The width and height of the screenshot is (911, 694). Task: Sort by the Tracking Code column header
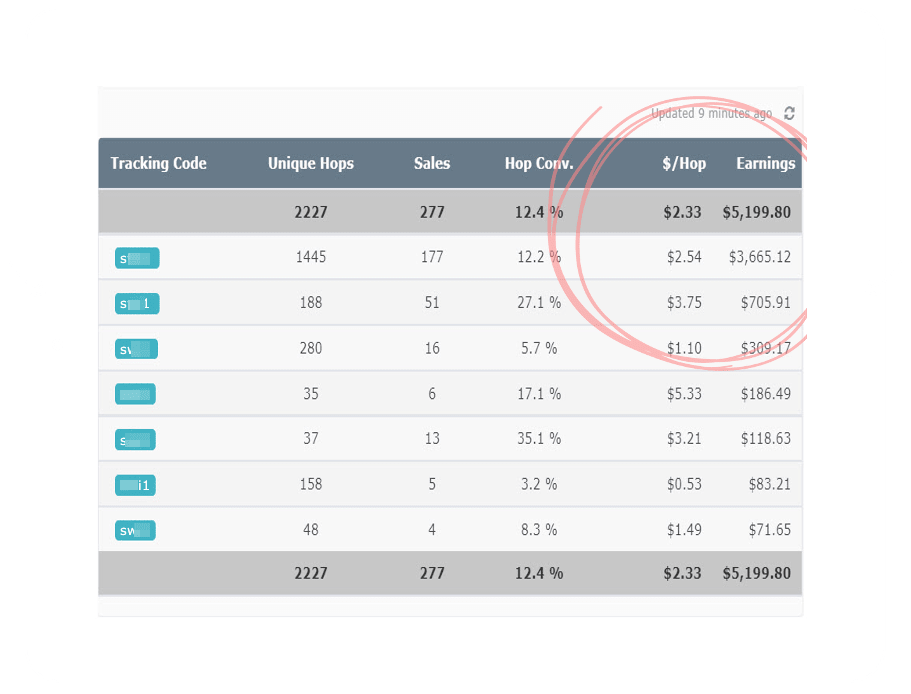point(158,164)
